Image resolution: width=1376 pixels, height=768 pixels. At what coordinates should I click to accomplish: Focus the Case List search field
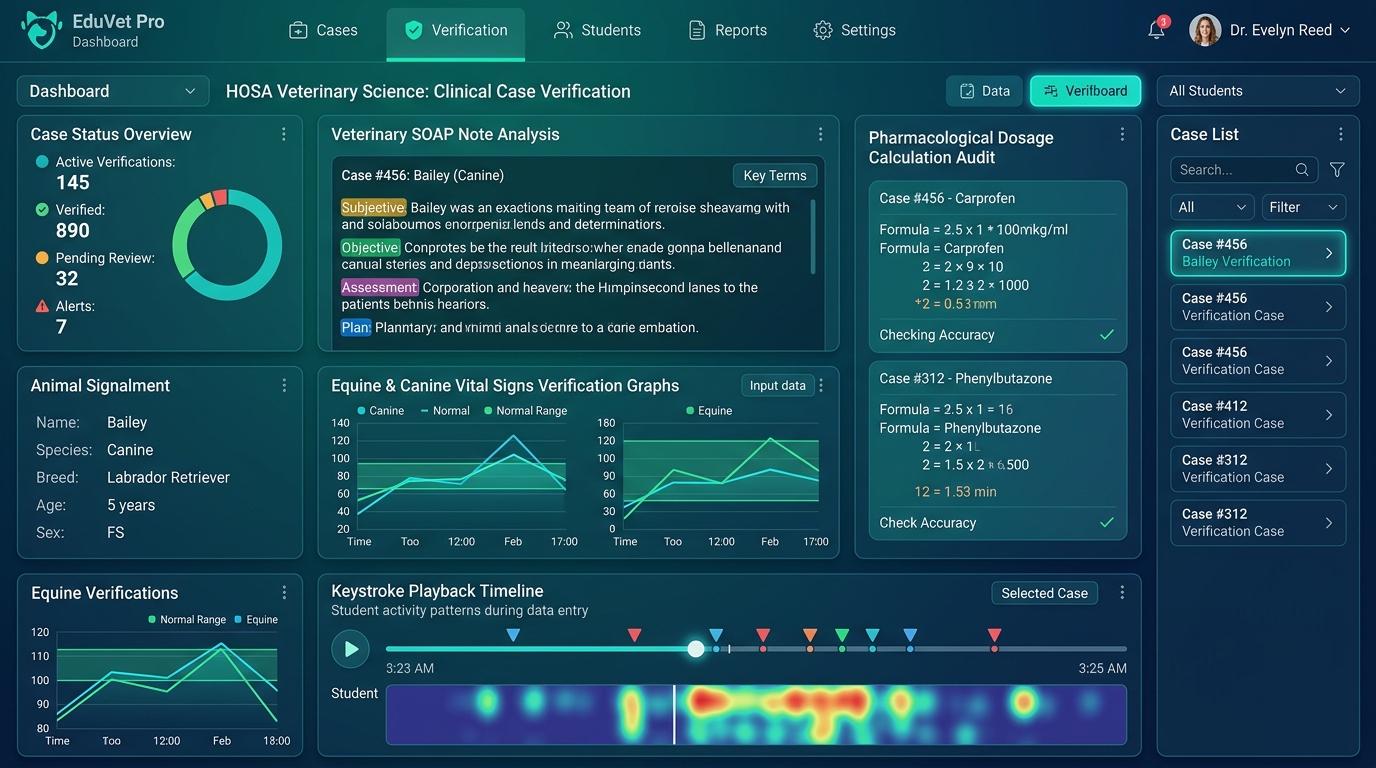click(1245, 170)
